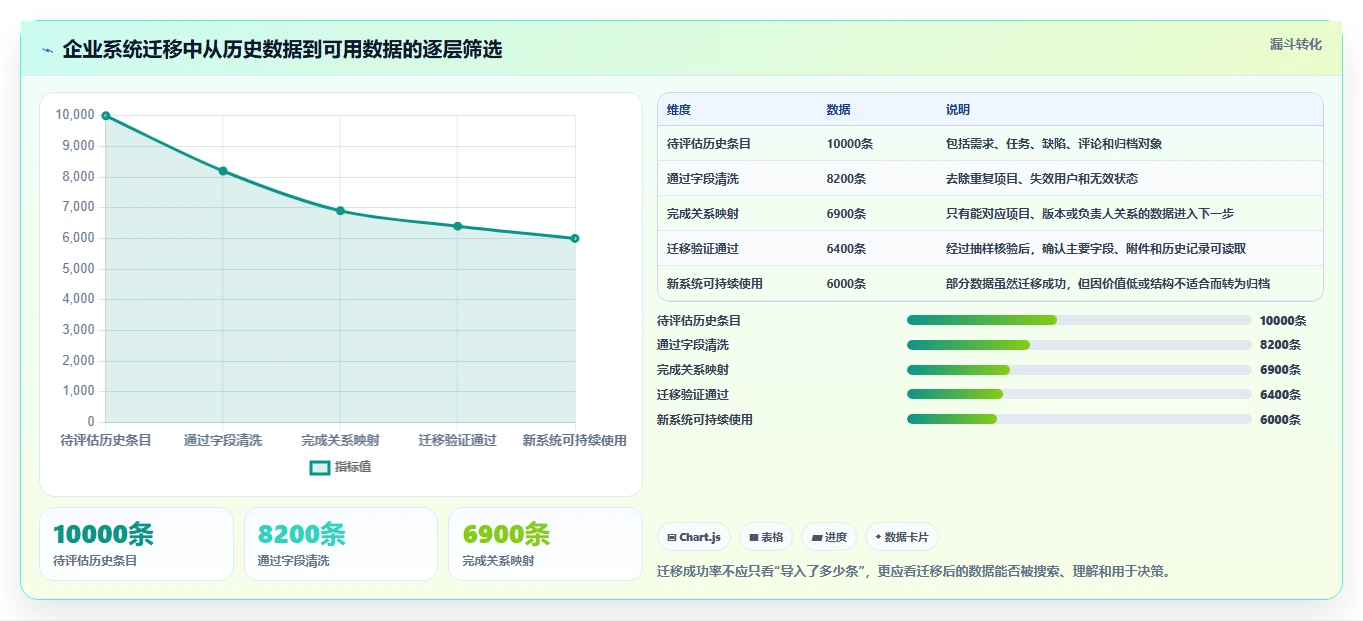This screenshot has width=1363, height=621.
Task: Click the chart data point for 通过字段清洗
Action: [x=223, y=171]
